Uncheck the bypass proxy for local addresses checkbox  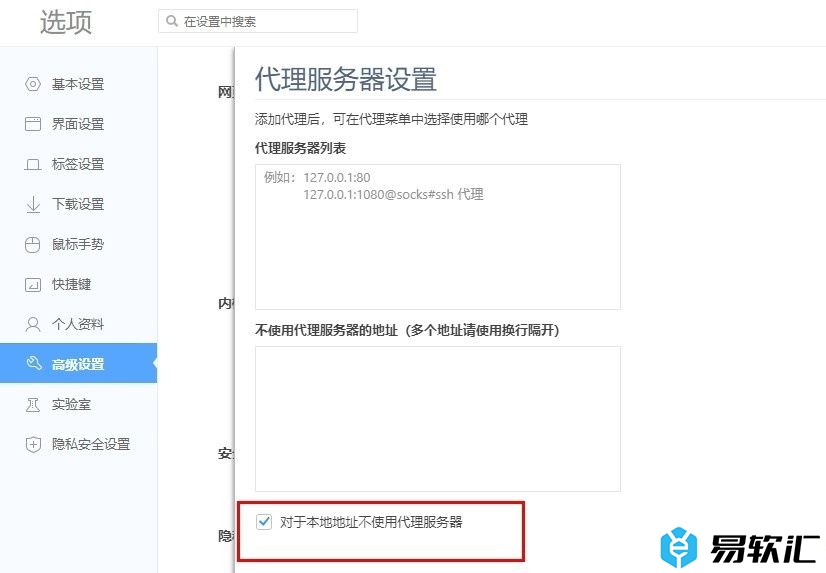coord(264,522)
